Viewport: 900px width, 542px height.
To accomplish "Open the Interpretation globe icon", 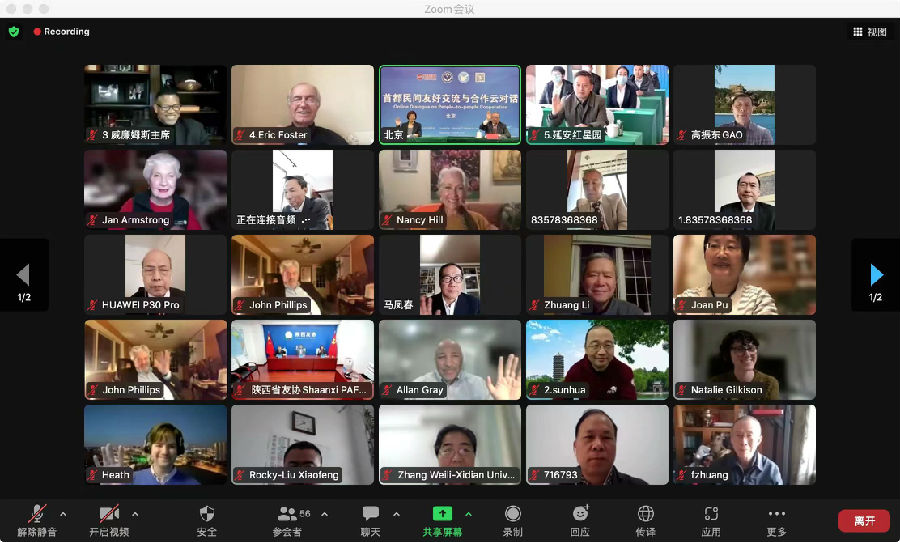I will tap(646, 514).
